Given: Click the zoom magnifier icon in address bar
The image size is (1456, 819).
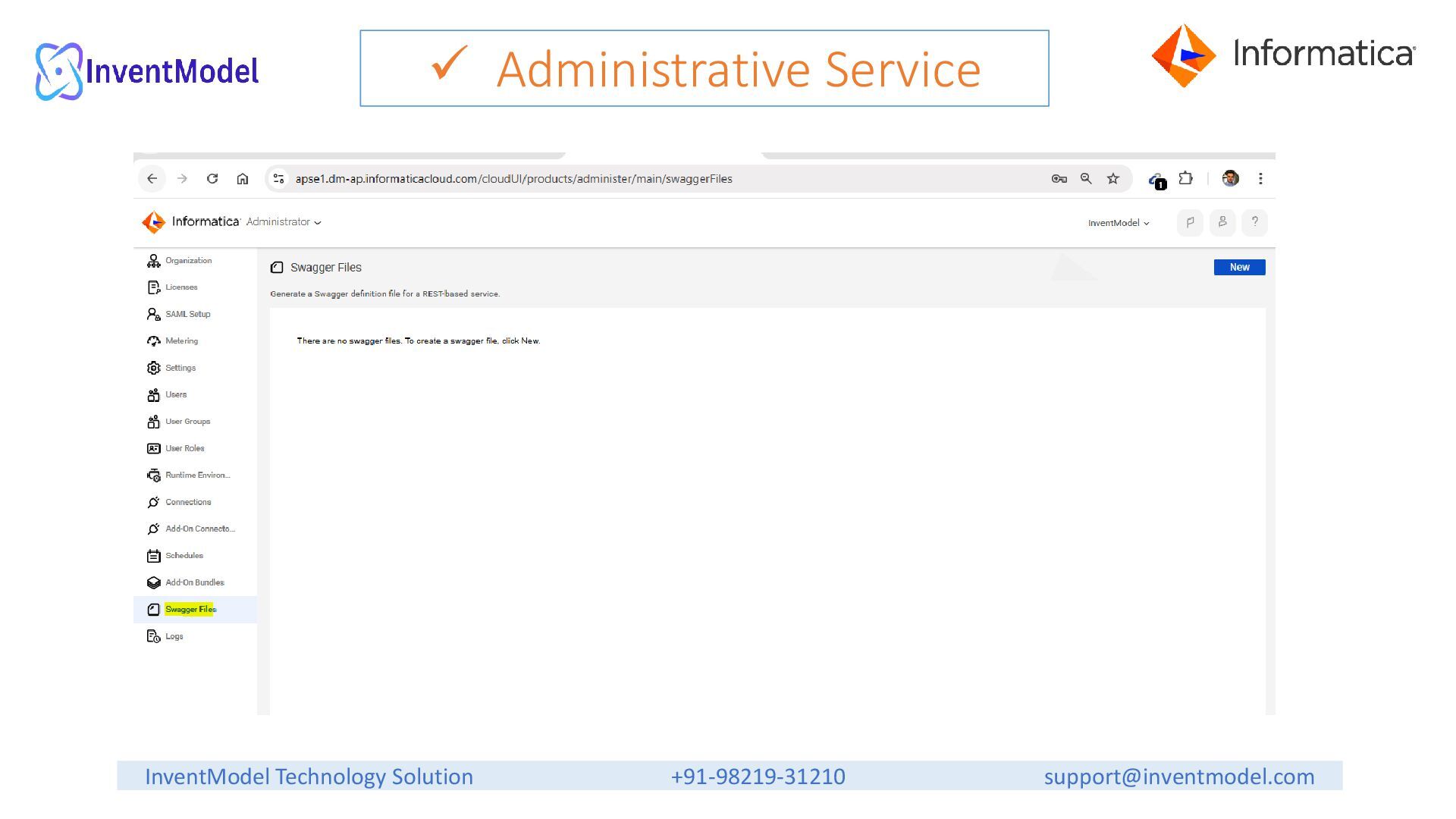Looking at the screenshot, I should (x=1086, y=179).
